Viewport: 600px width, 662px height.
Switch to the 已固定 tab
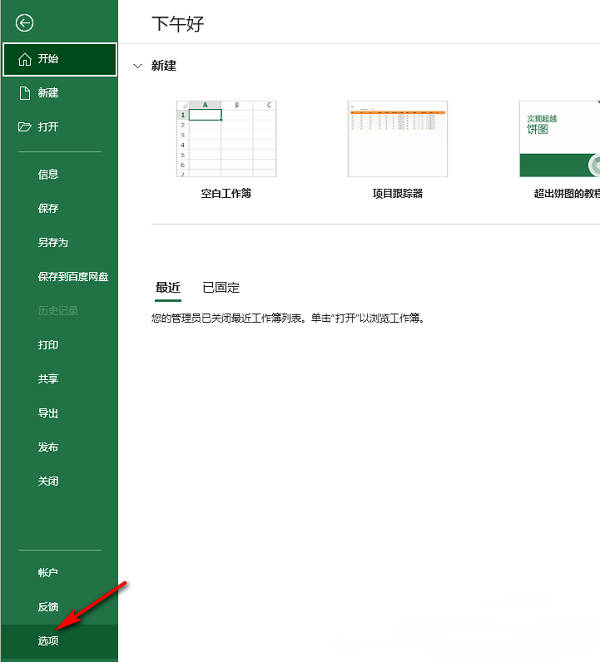(221, 288)
